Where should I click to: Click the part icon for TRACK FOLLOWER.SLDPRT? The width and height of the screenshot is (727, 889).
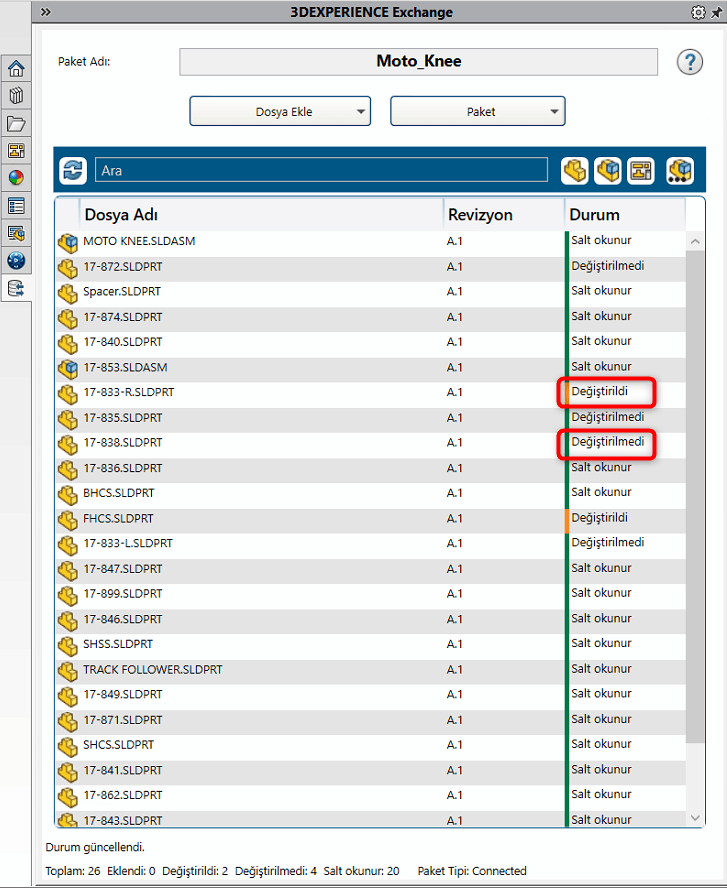coord(68,671)
